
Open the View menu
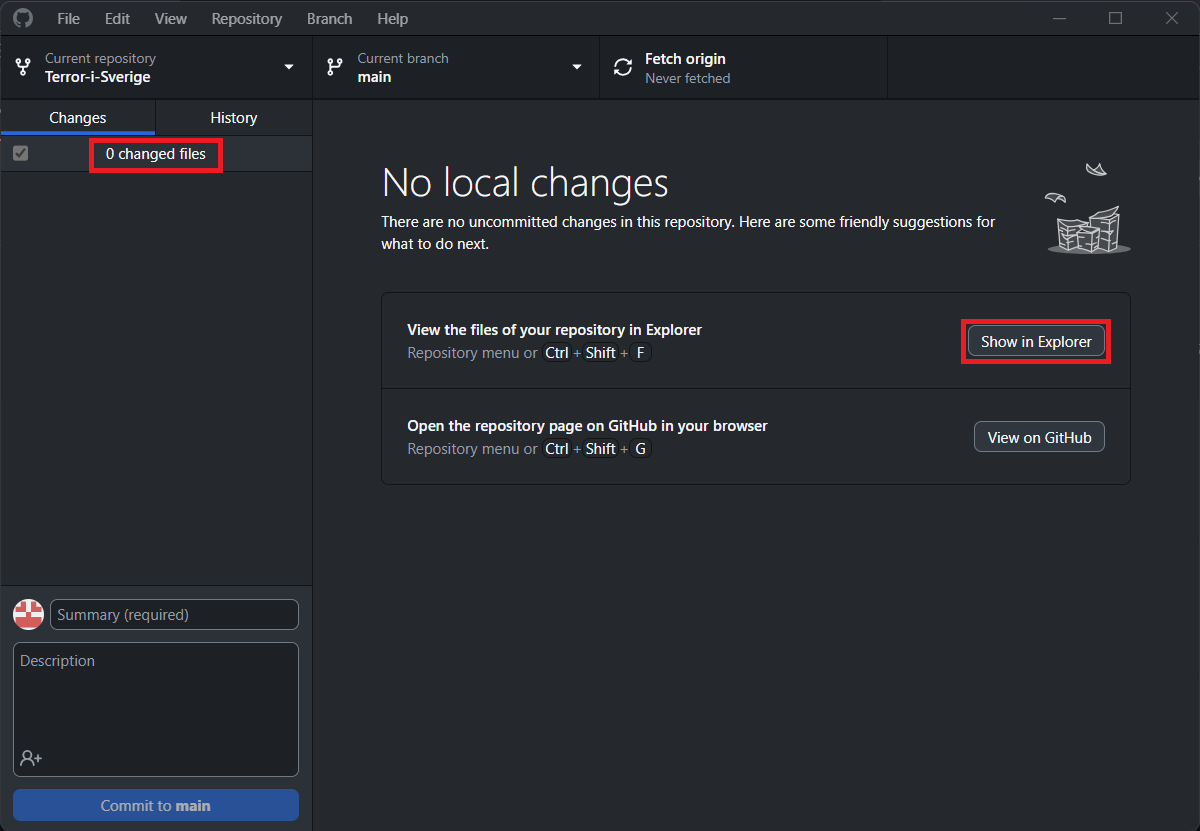coord(171,18)
